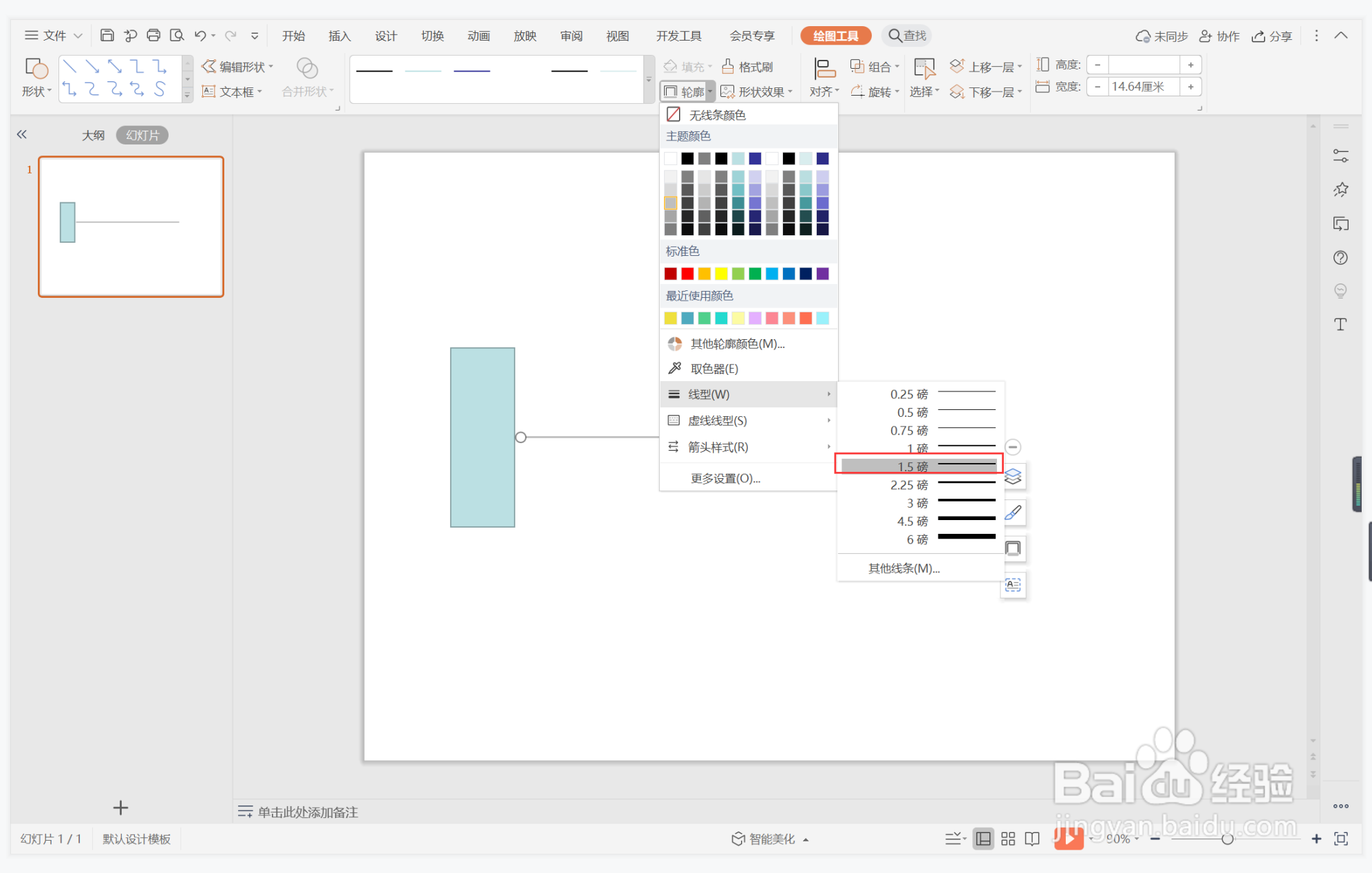
Task: Open the 插入 ribbon tab
Action: point(339,36)
